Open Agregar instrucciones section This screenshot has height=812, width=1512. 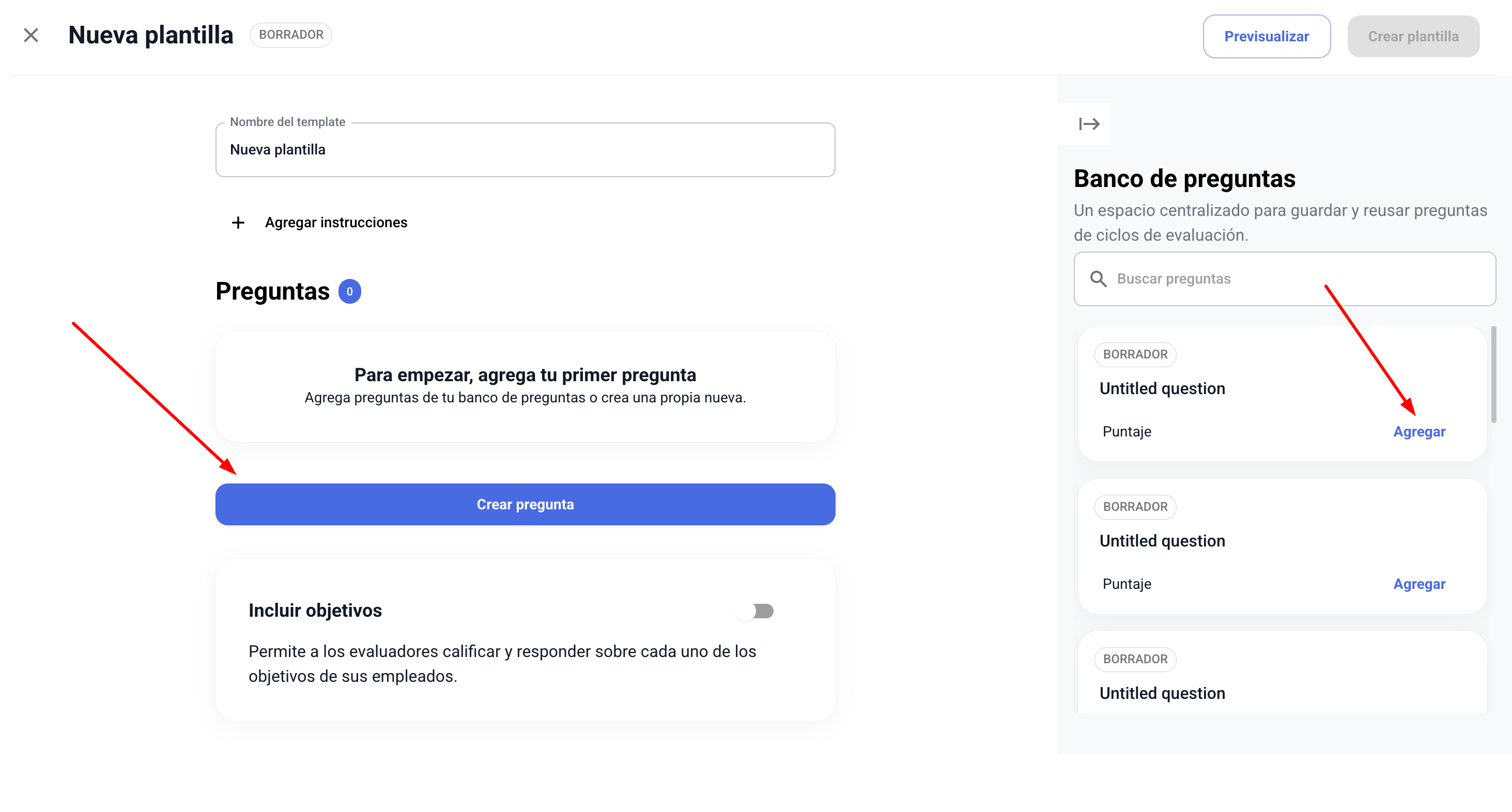coord(336,223)
